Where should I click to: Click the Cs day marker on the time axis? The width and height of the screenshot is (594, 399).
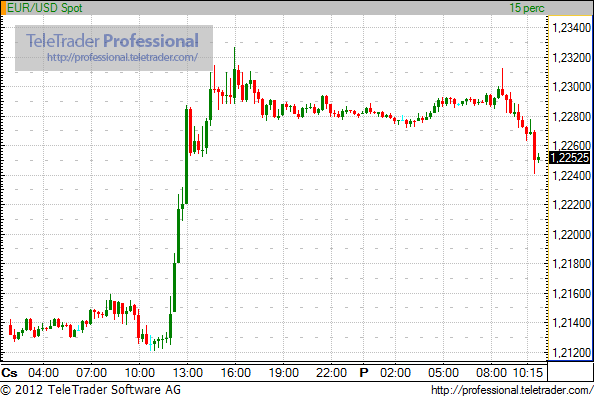click(9, 373)
